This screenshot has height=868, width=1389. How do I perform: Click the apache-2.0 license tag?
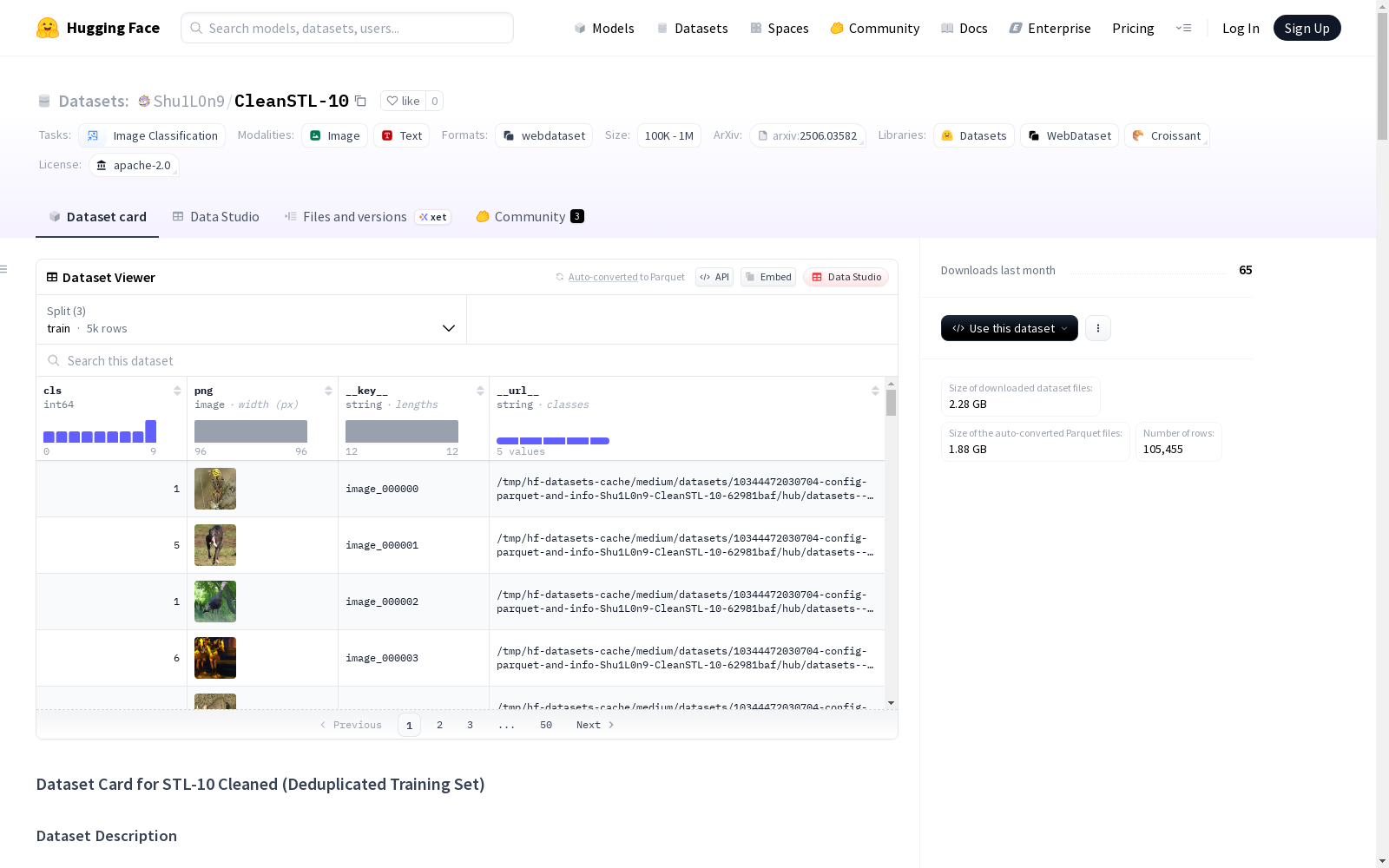[x=134, y=165]
